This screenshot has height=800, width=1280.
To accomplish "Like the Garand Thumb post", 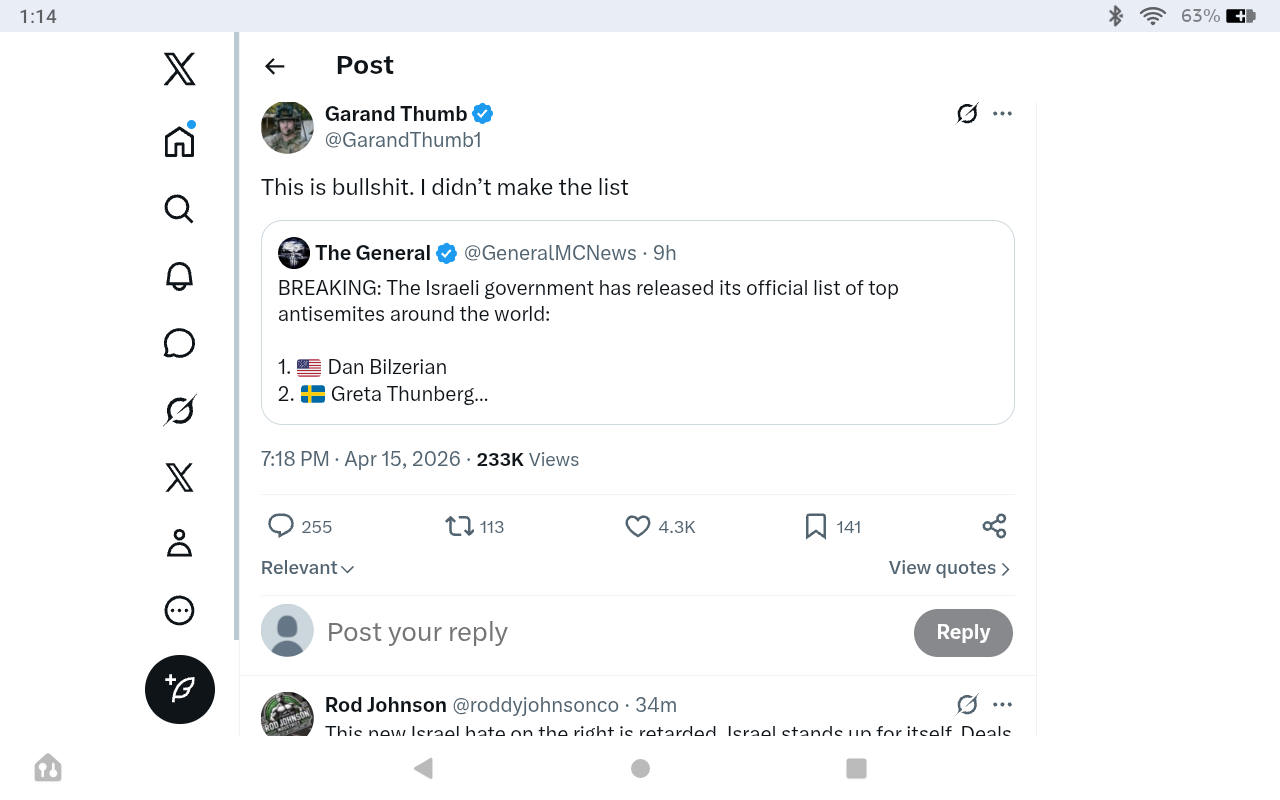I will [x=660, y=526].
